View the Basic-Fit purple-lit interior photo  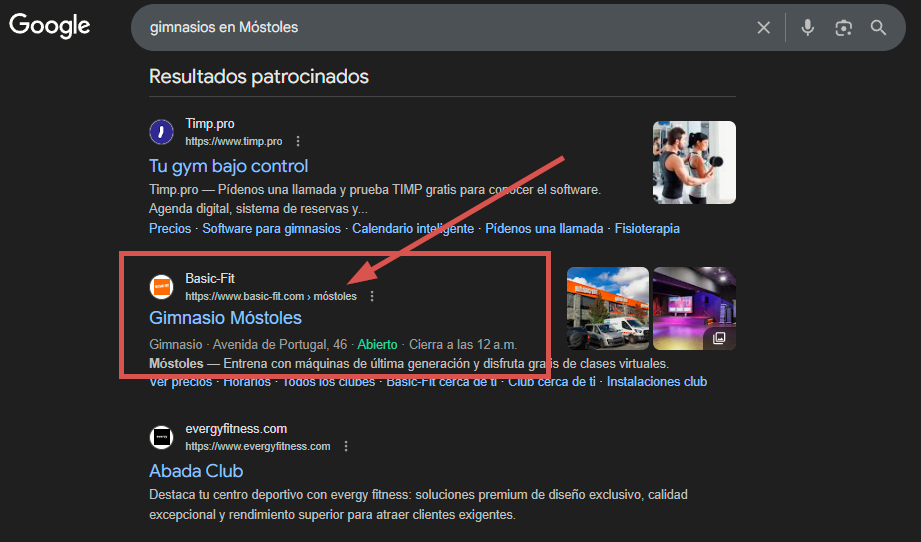[694, 309]
